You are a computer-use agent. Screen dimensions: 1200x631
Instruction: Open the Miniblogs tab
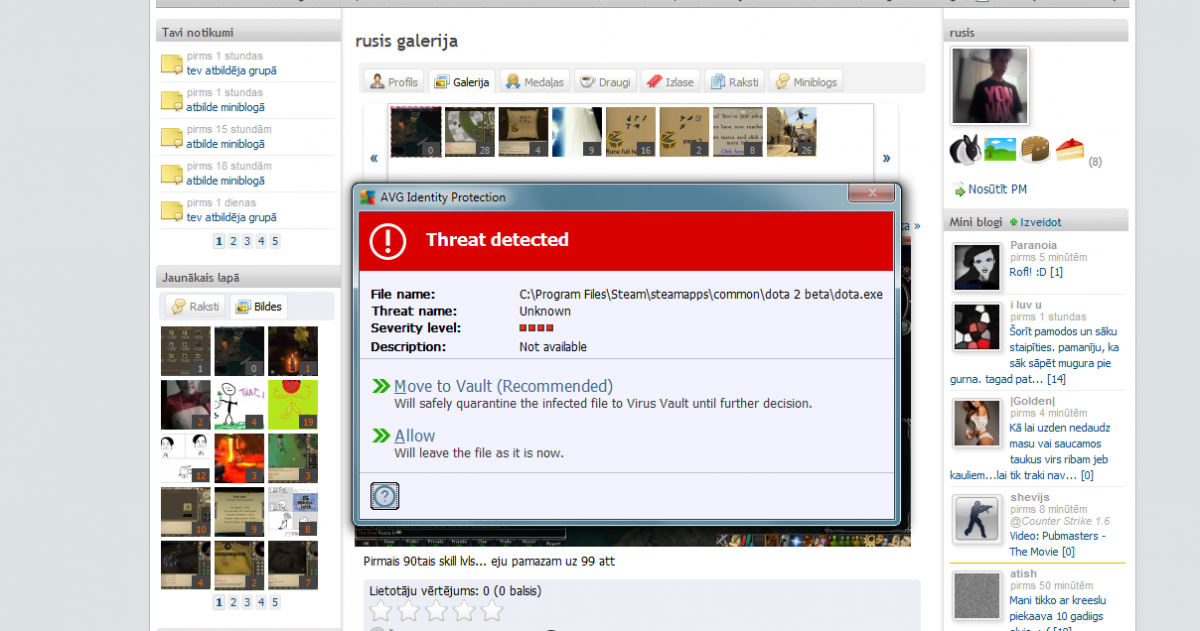click(806, 82)
